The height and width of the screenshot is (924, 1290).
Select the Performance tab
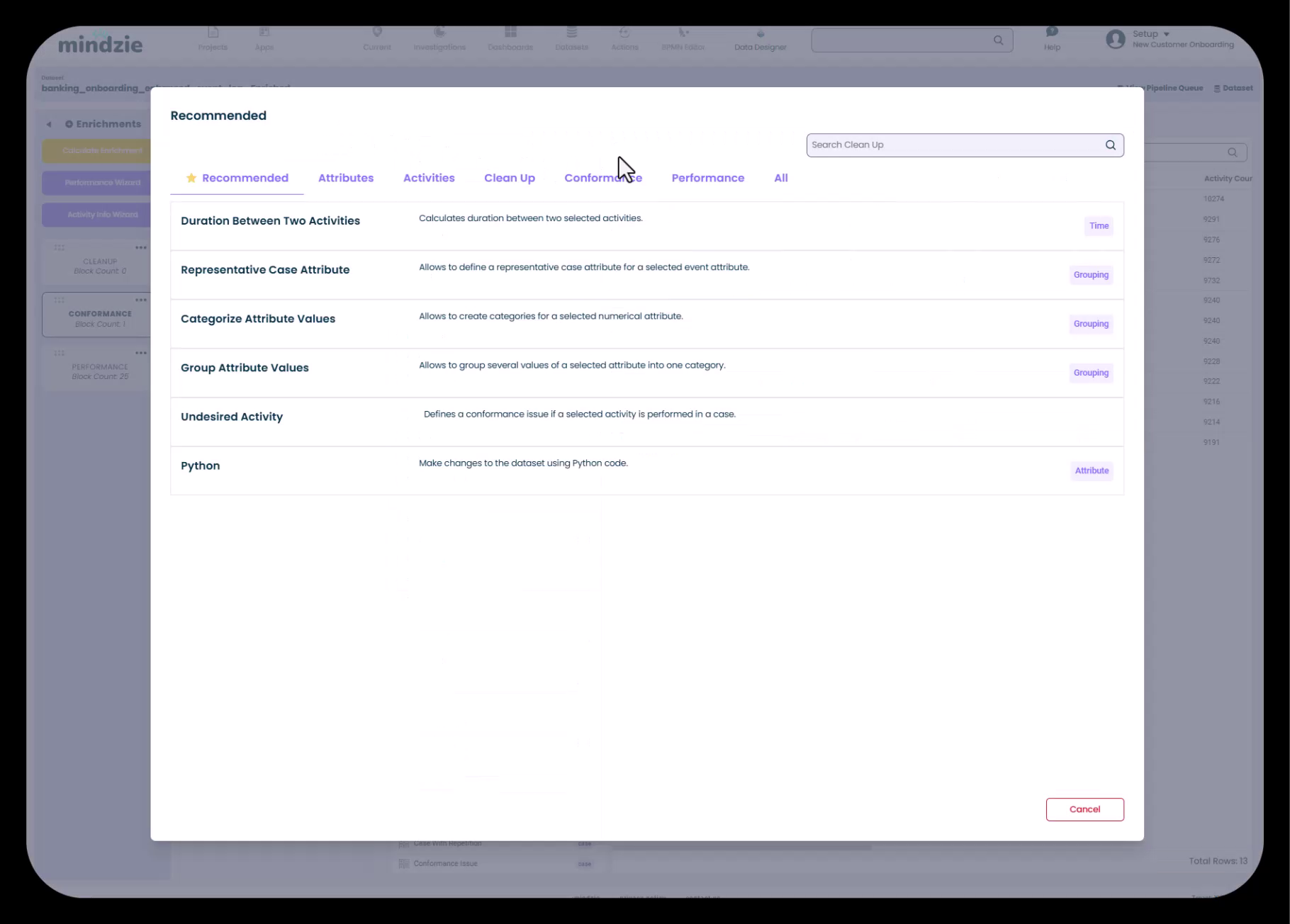tap(707, 178)
